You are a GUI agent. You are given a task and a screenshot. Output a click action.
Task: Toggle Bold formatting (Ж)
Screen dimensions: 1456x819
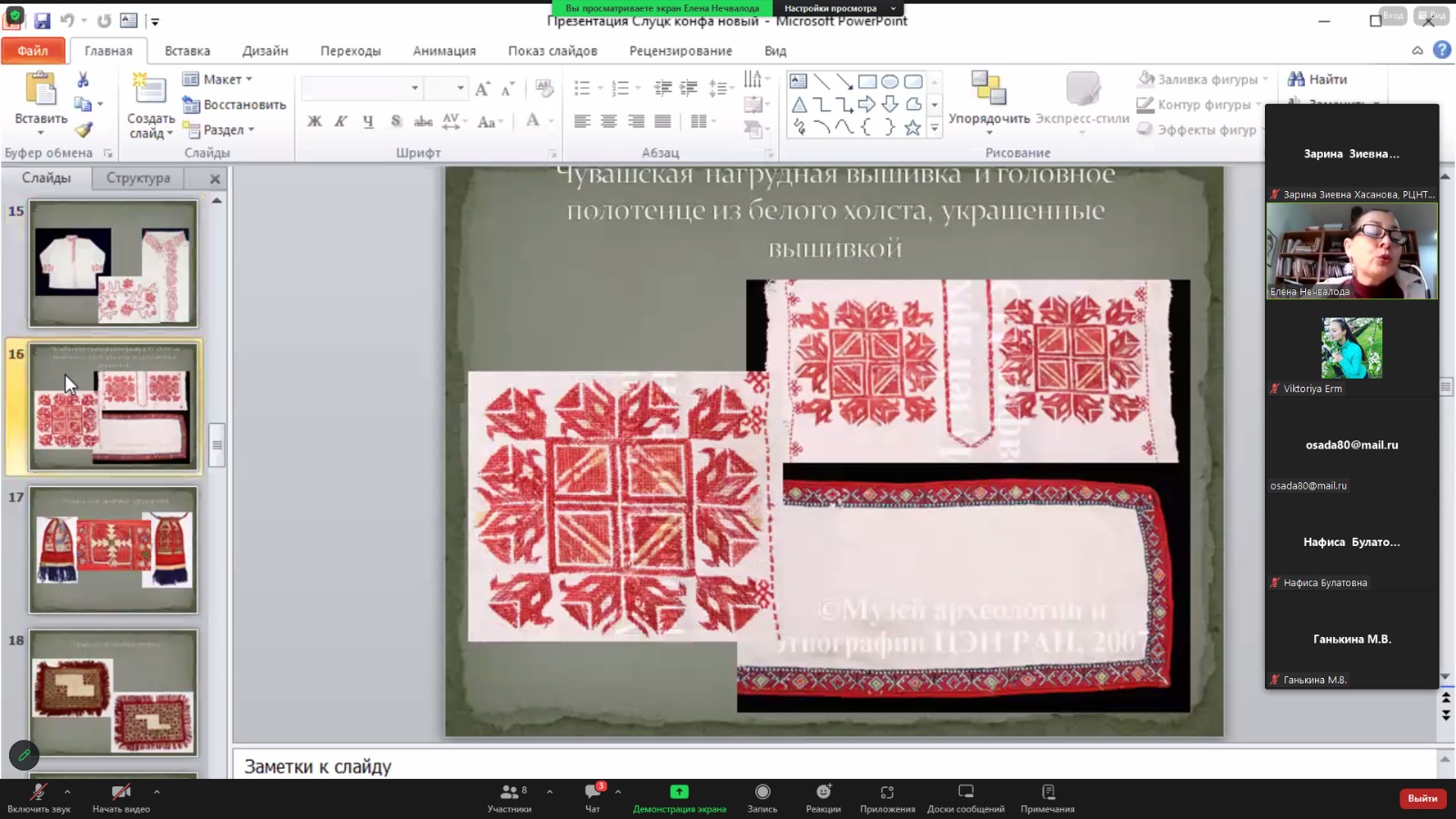(314, 121)
